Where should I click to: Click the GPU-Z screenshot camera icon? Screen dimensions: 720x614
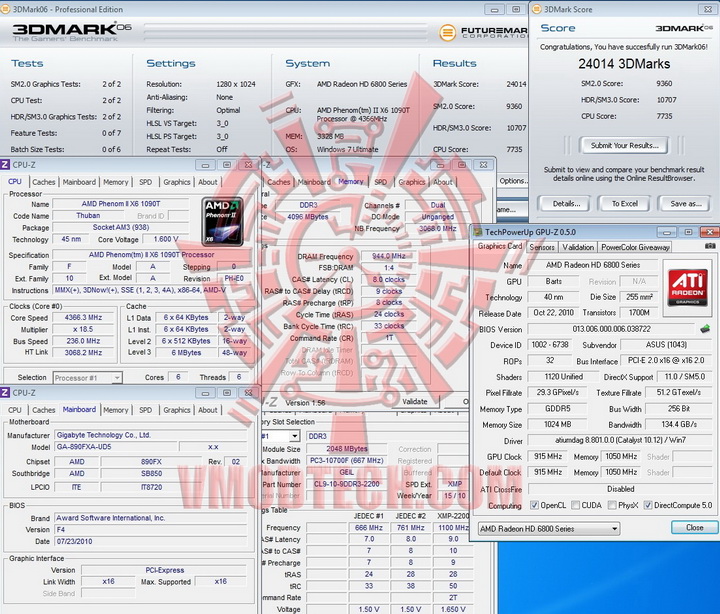point(709,247)
